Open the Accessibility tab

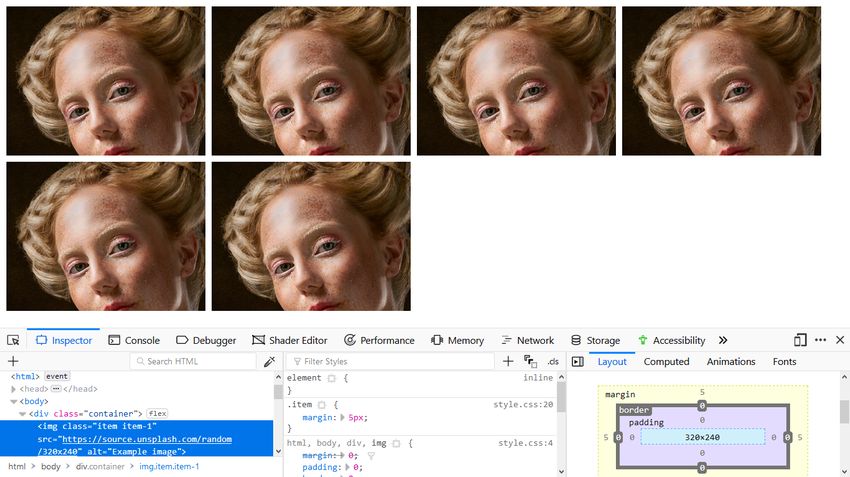pos(671,340)
